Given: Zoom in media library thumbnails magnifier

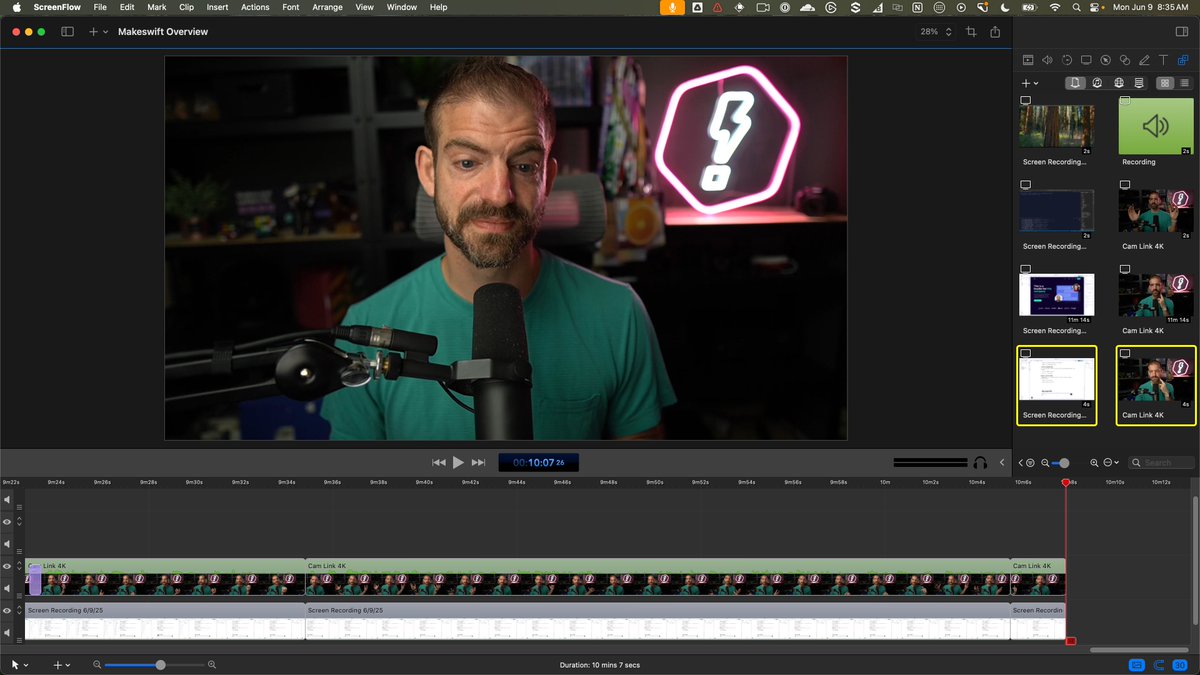Looking at the screenshot, I should point(1094,463).
